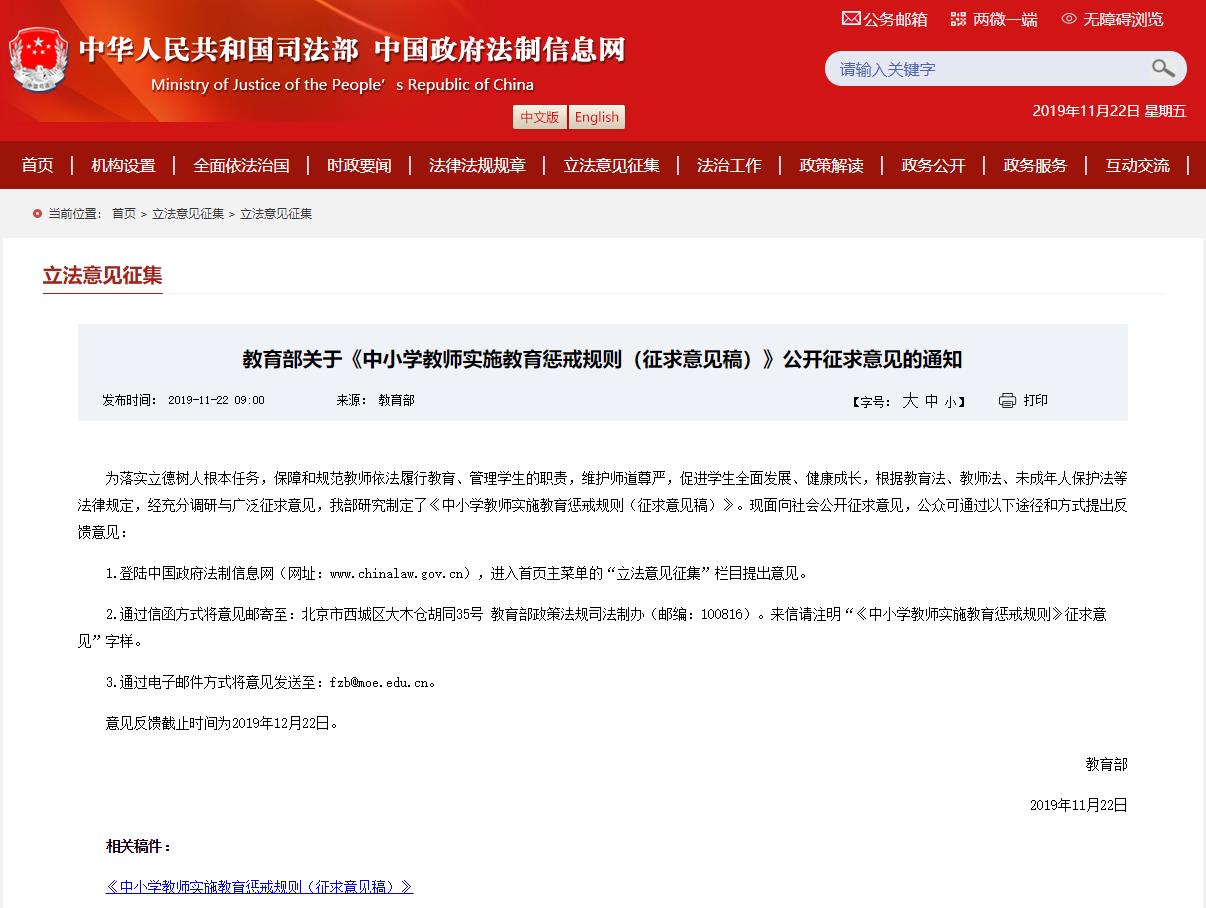This screenshot has width=1206, height=908.
Task: Open the 政务公开 menu item
Action: point(932,164)
